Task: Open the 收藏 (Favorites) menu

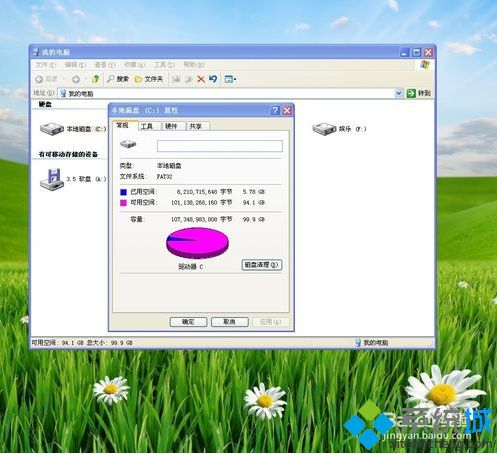Action: tap(135, 64)
